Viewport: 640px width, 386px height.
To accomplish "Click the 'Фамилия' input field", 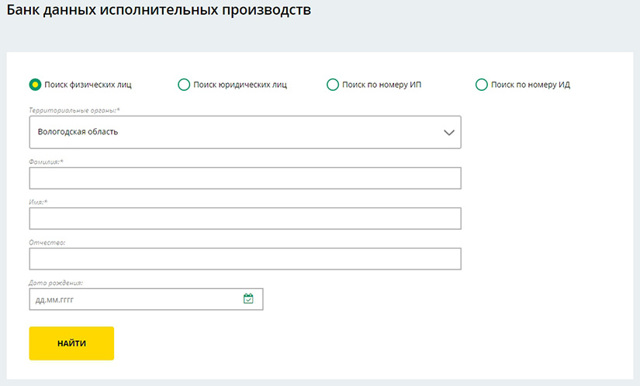I will (245, 178).
